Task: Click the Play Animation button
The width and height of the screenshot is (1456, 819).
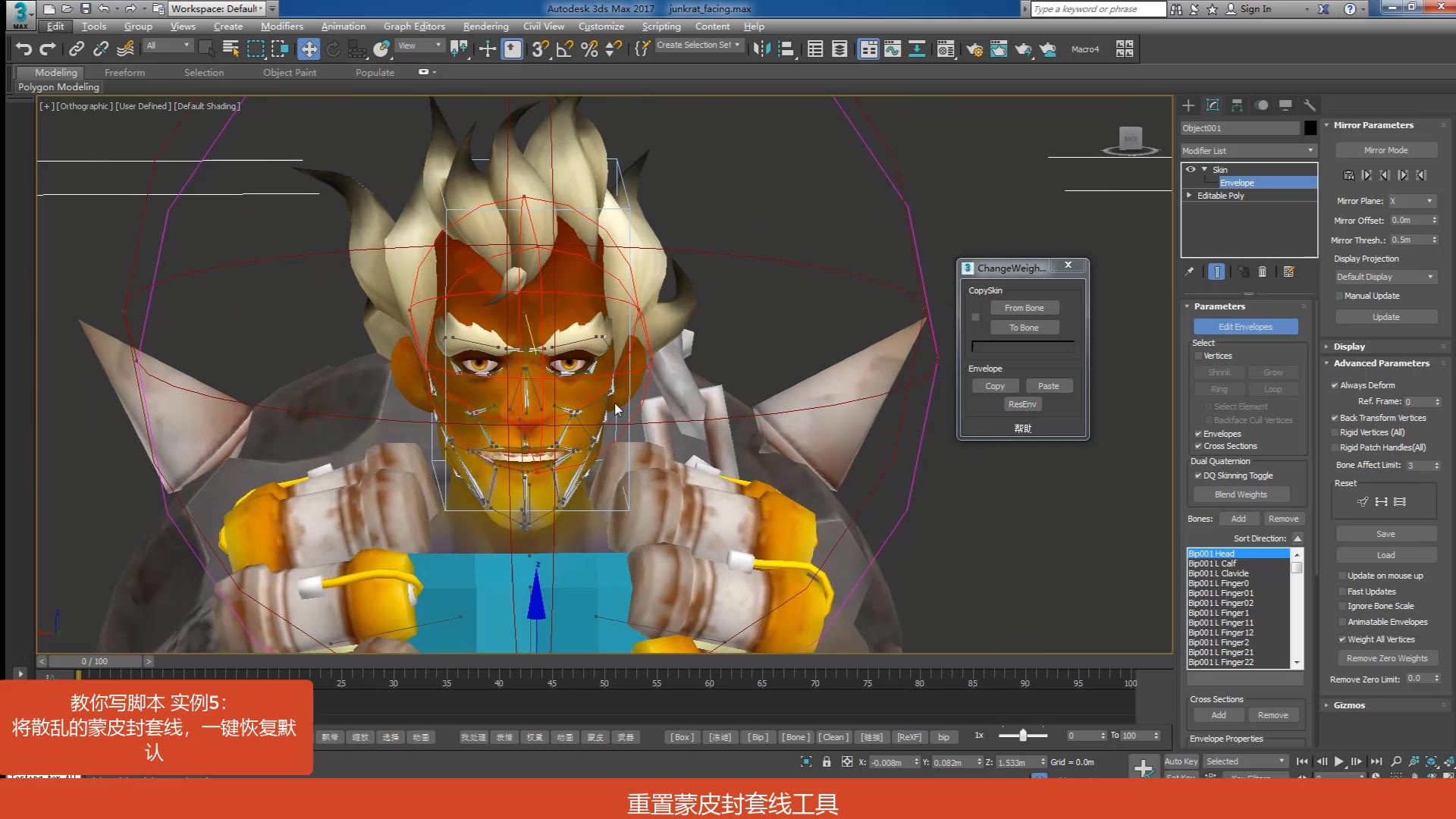Action: (x=1338, y=761)
